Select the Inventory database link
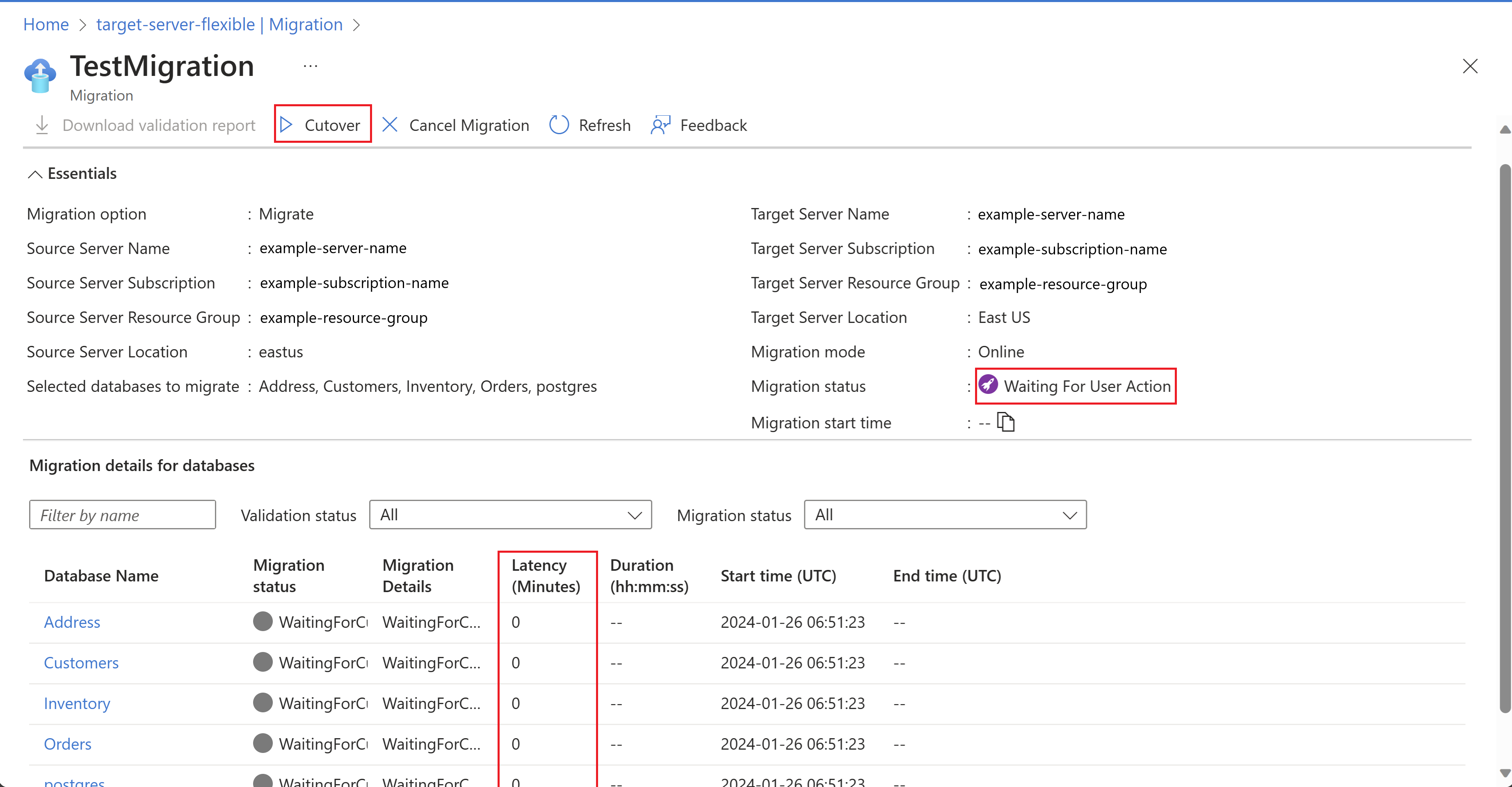The height and width of the screenshot is (787, 1512). tap(77, 703)
